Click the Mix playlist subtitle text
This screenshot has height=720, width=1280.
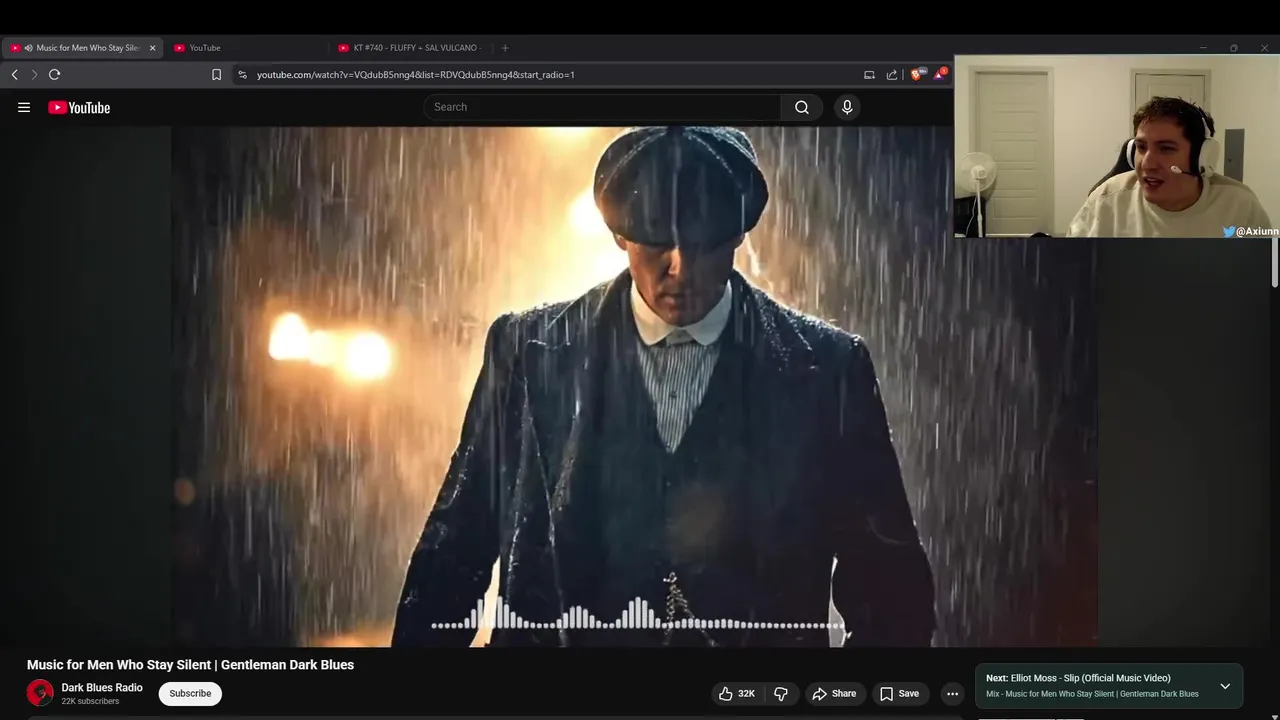coord(1092,694)
